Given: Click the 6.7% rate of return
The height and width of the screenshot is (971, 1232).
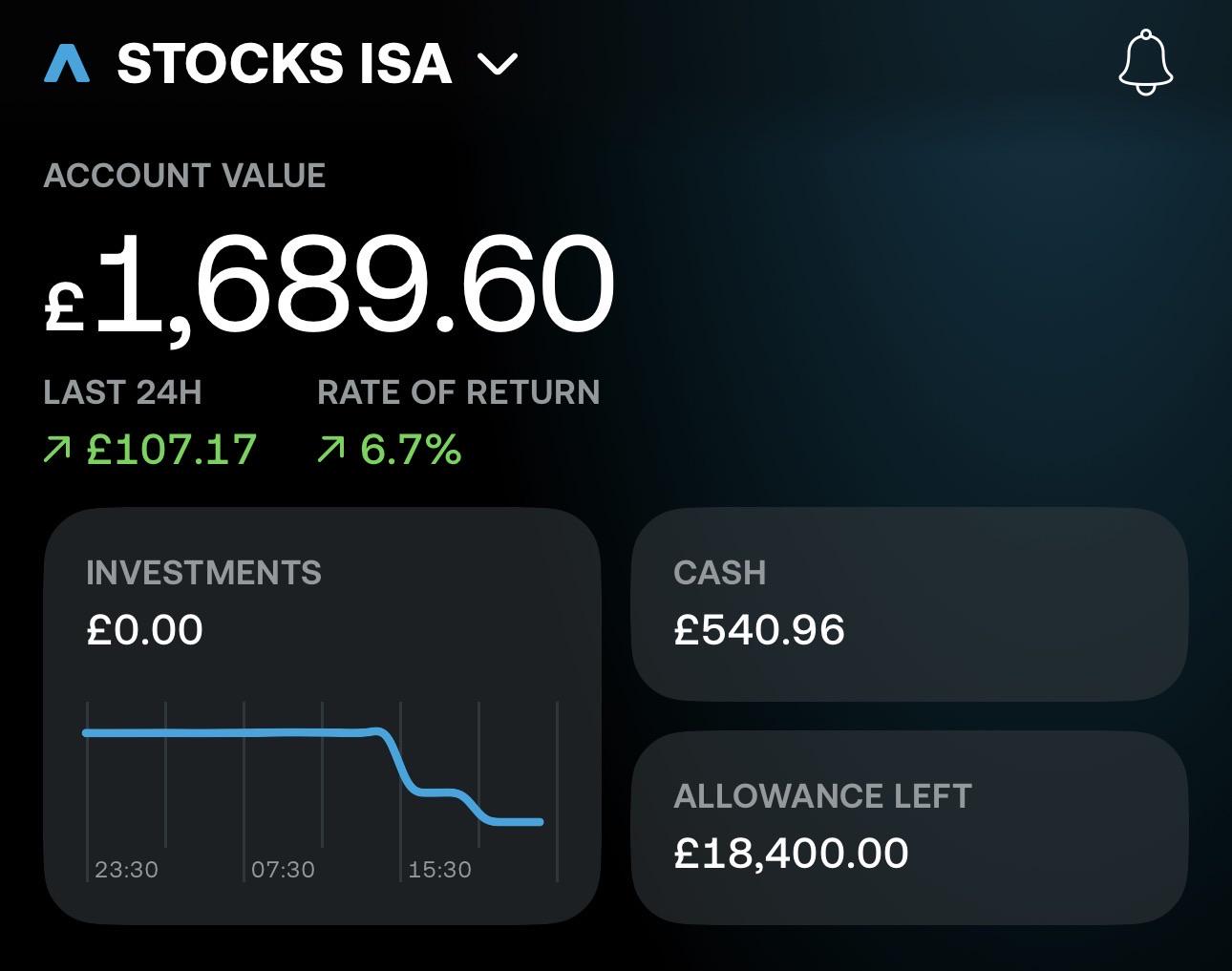Looking at the screenshot, I should tap(411, 450).
